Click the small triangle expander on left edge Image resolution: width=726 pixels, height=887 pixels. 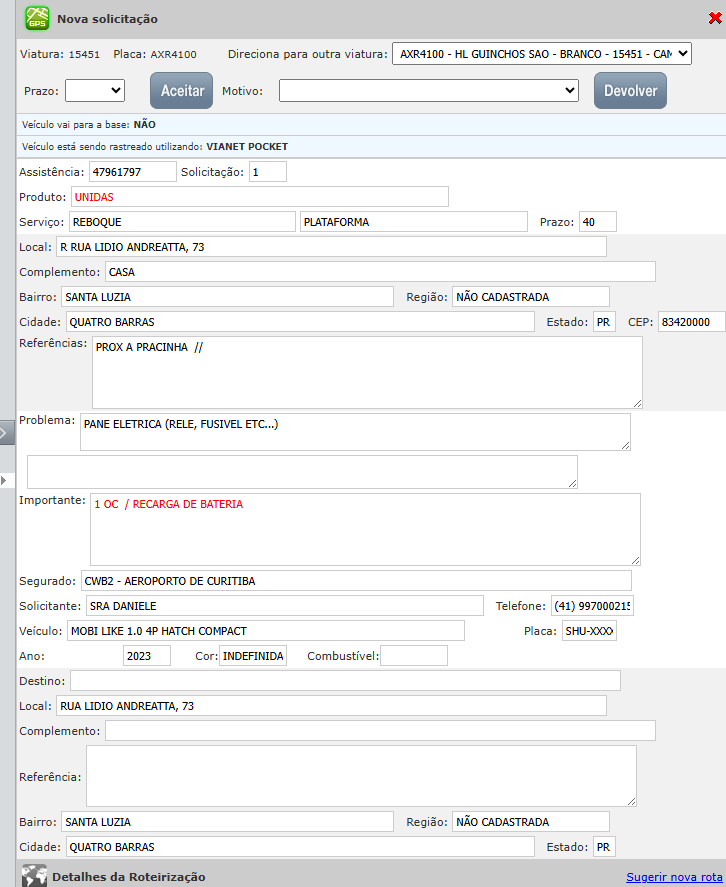tap(4, 481)
